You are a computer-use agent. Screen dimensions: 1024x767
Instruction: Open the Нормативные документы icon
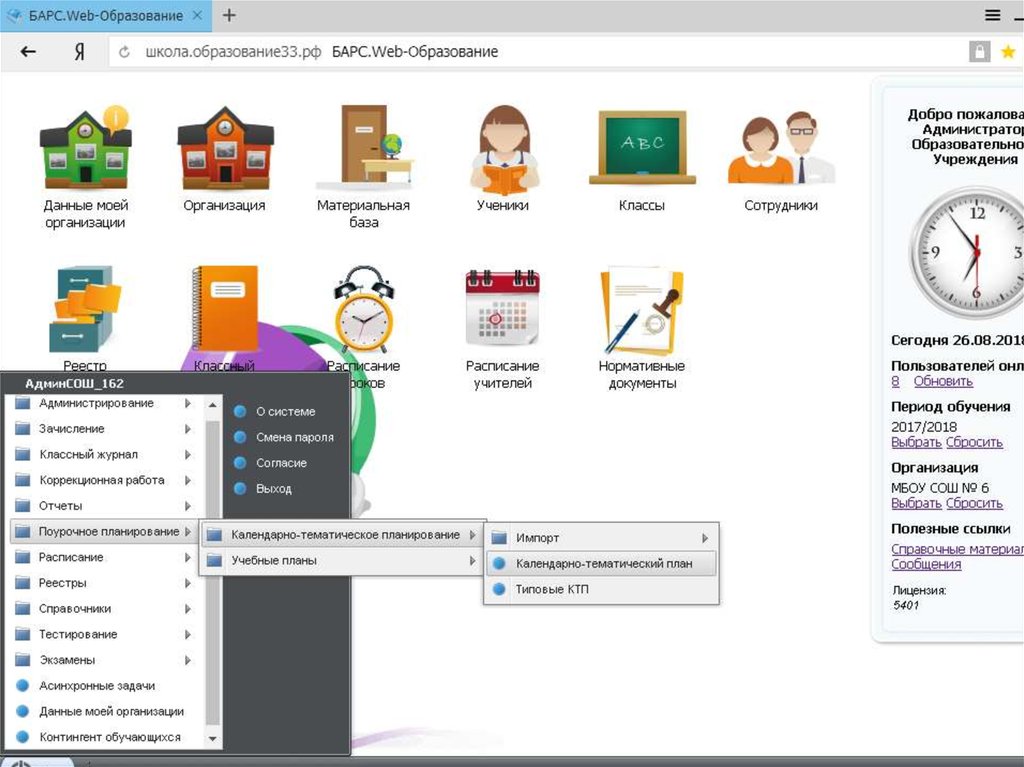point(641,310)
